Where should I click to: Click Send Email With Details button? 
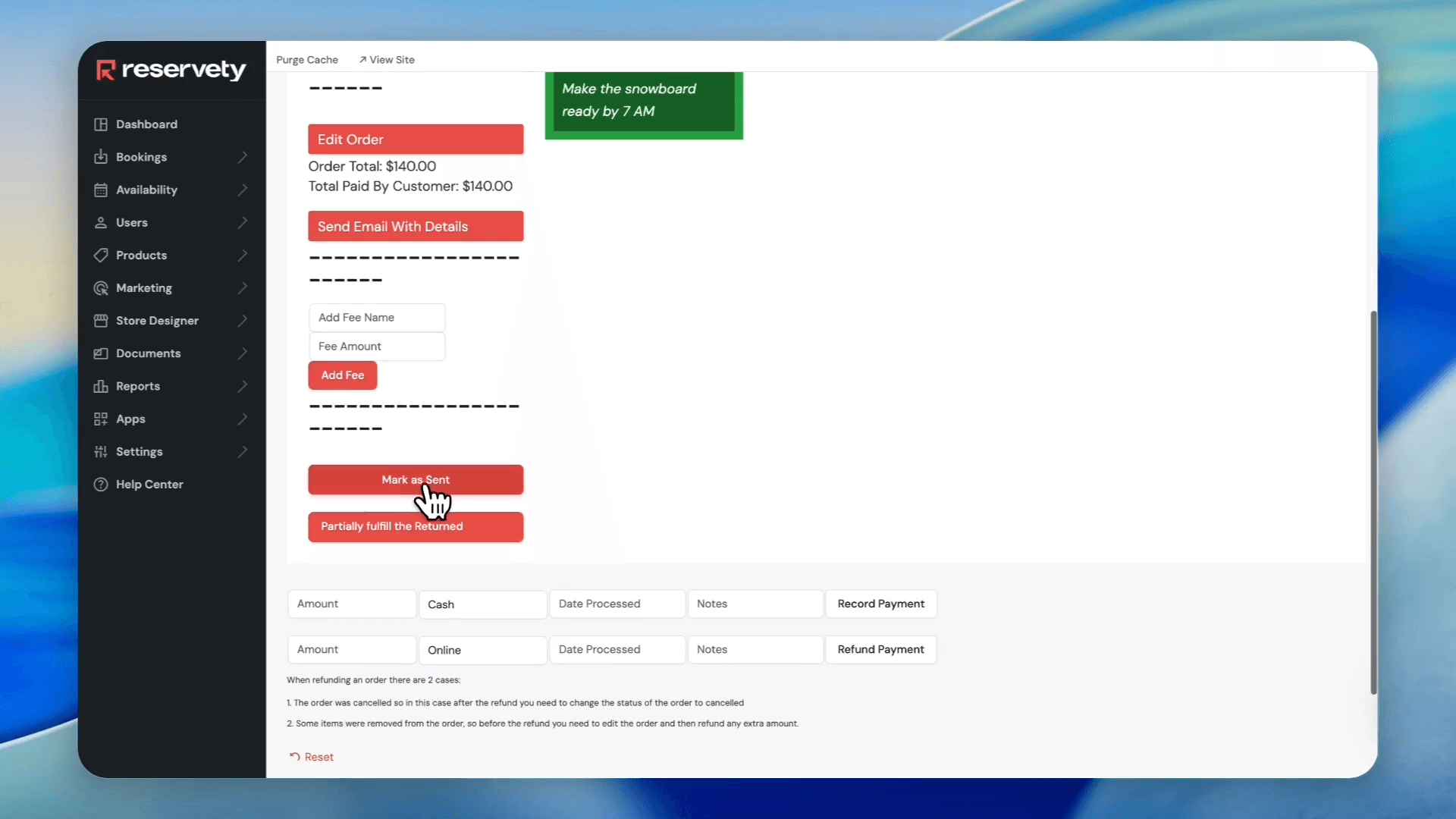pyautogui.click(x=416, y=226)
